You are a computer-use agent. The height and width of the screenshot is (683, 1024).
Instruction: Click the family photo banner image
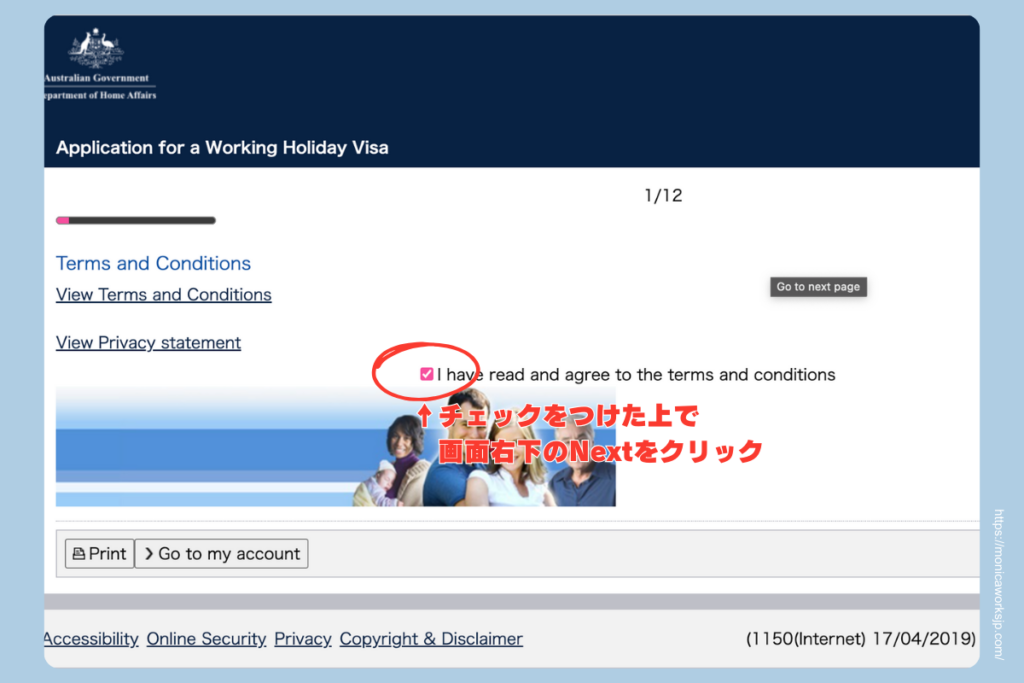click(x=336, y=447)
